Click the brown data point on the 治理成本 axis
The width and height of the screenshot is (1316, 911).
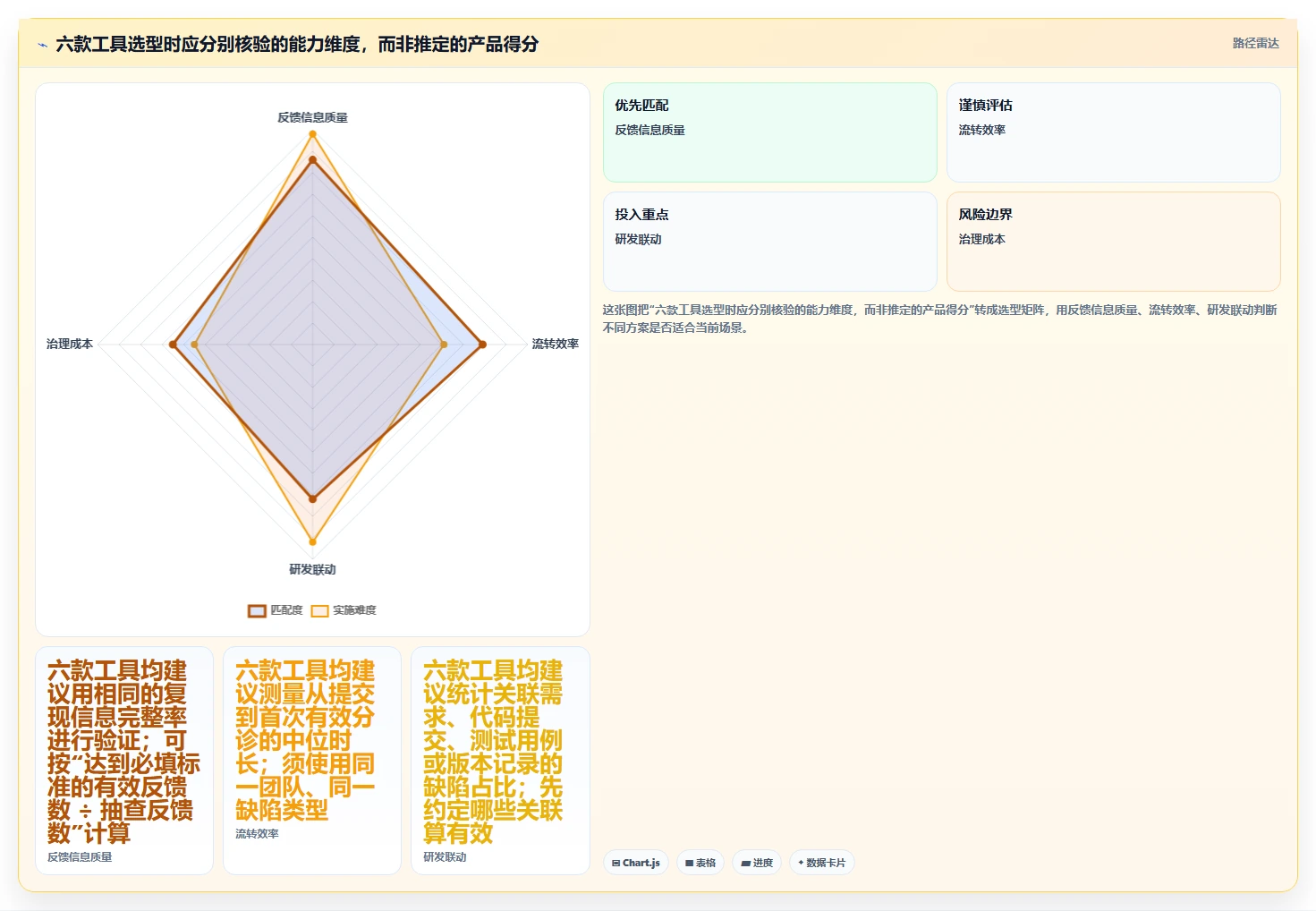[173, 345]
